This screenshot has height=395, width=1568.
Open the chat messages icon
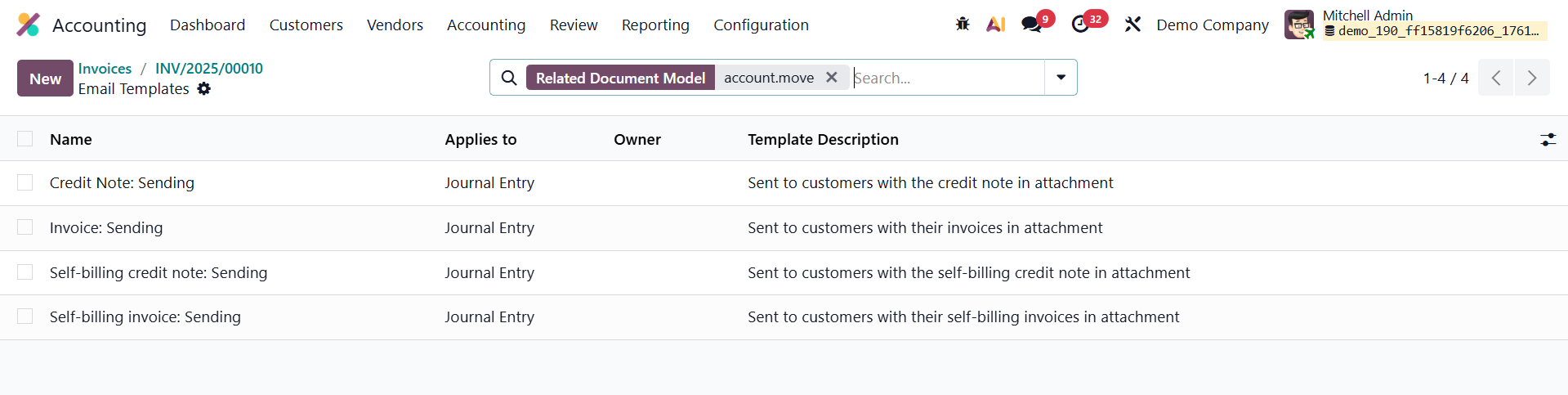tap(1032, 25)
